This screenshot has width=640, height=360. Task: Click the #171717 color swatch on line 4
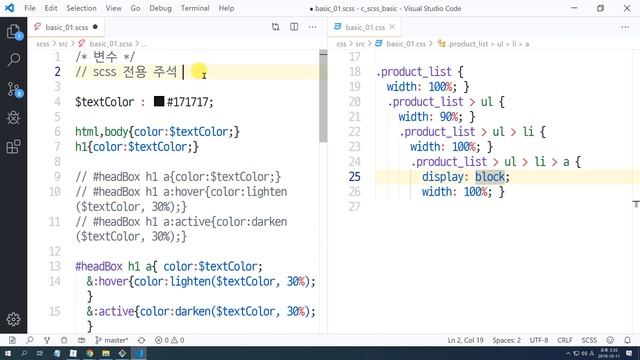click(159, 101)
